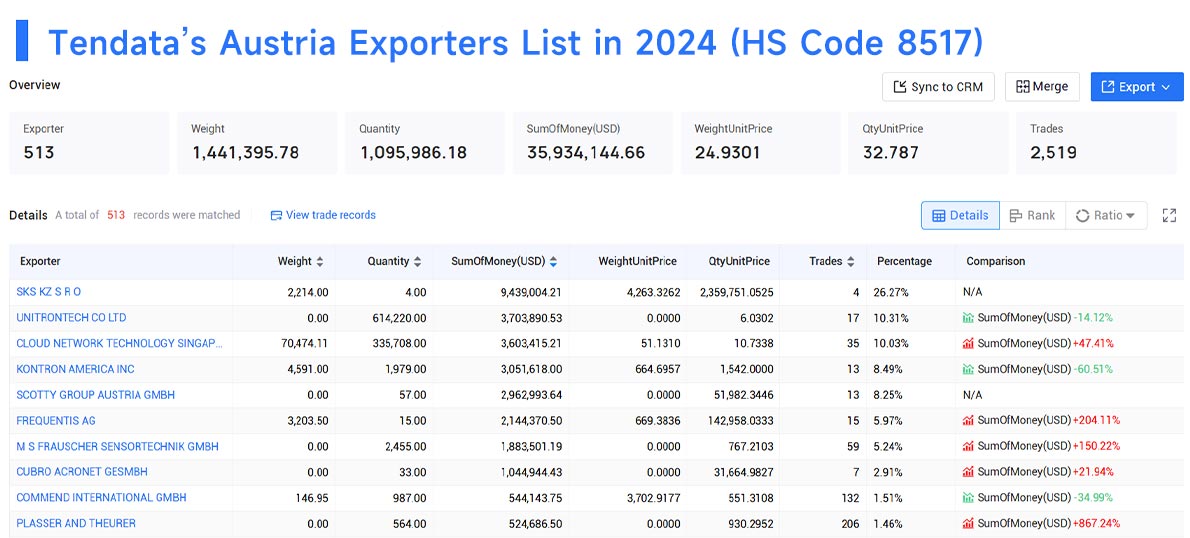Select the Quantity 1,095,986.18 overview card

(425, 143)
